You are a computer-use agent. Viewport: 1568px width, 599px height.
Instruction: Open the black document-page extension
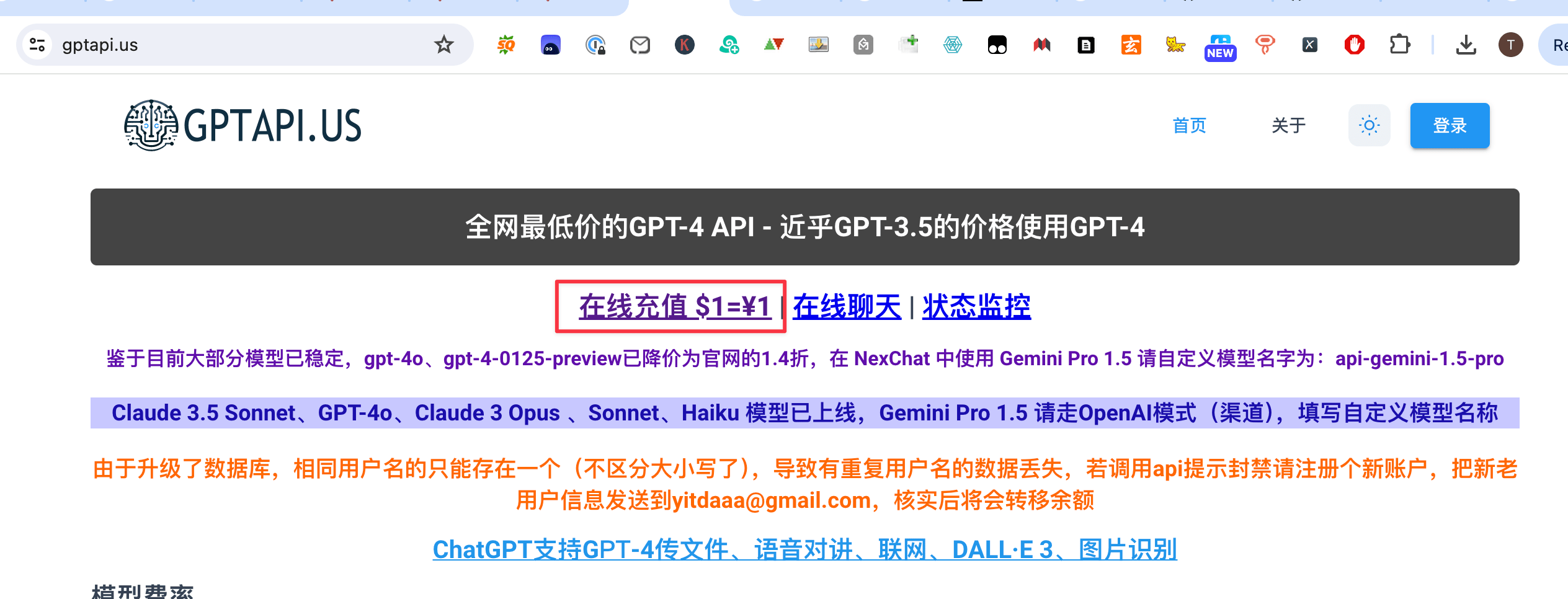(x=1086, y=45)
